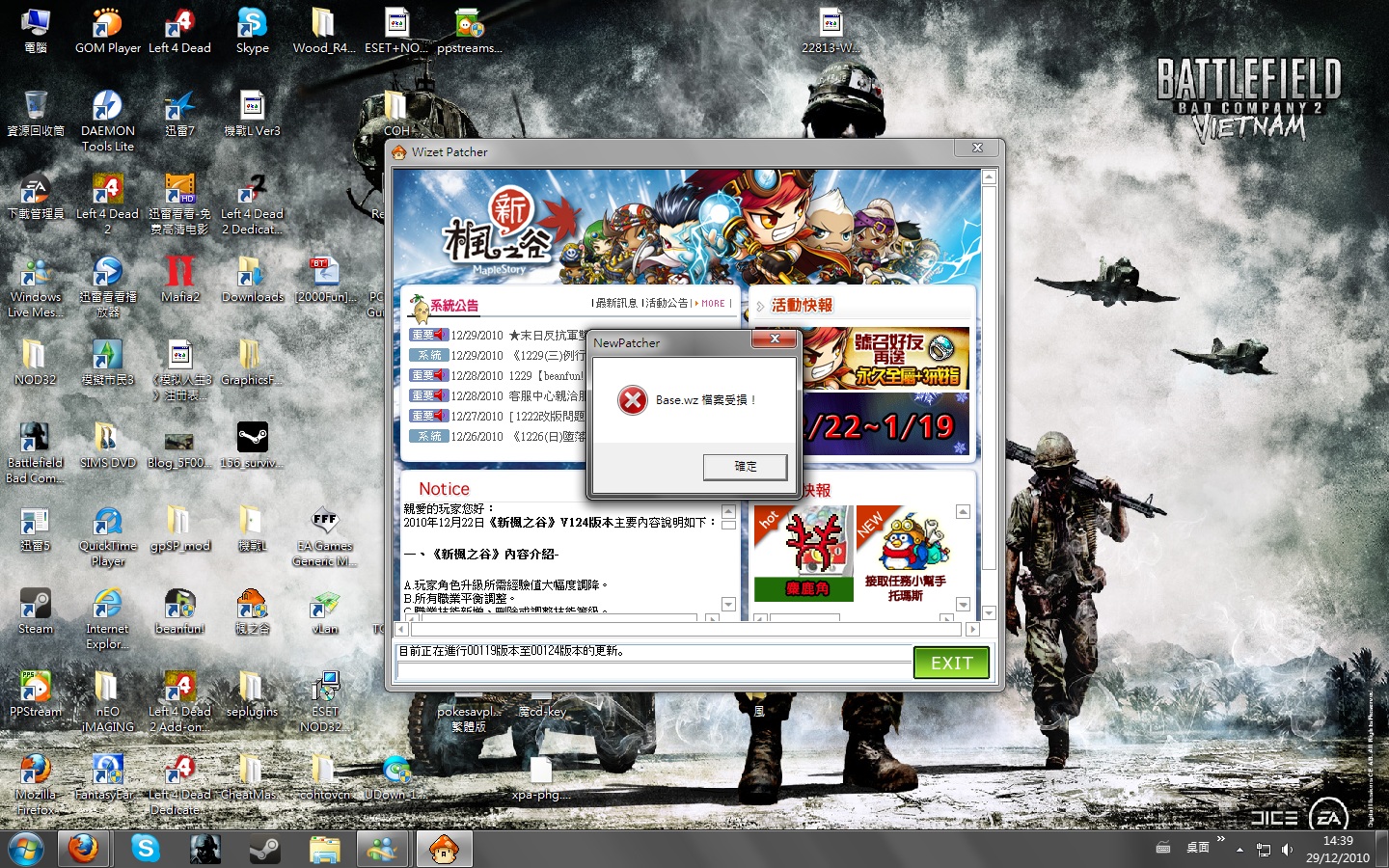Select the 156_surviv... Steam file icon
The image size is (1389, 868).
[x=252, y=446]
